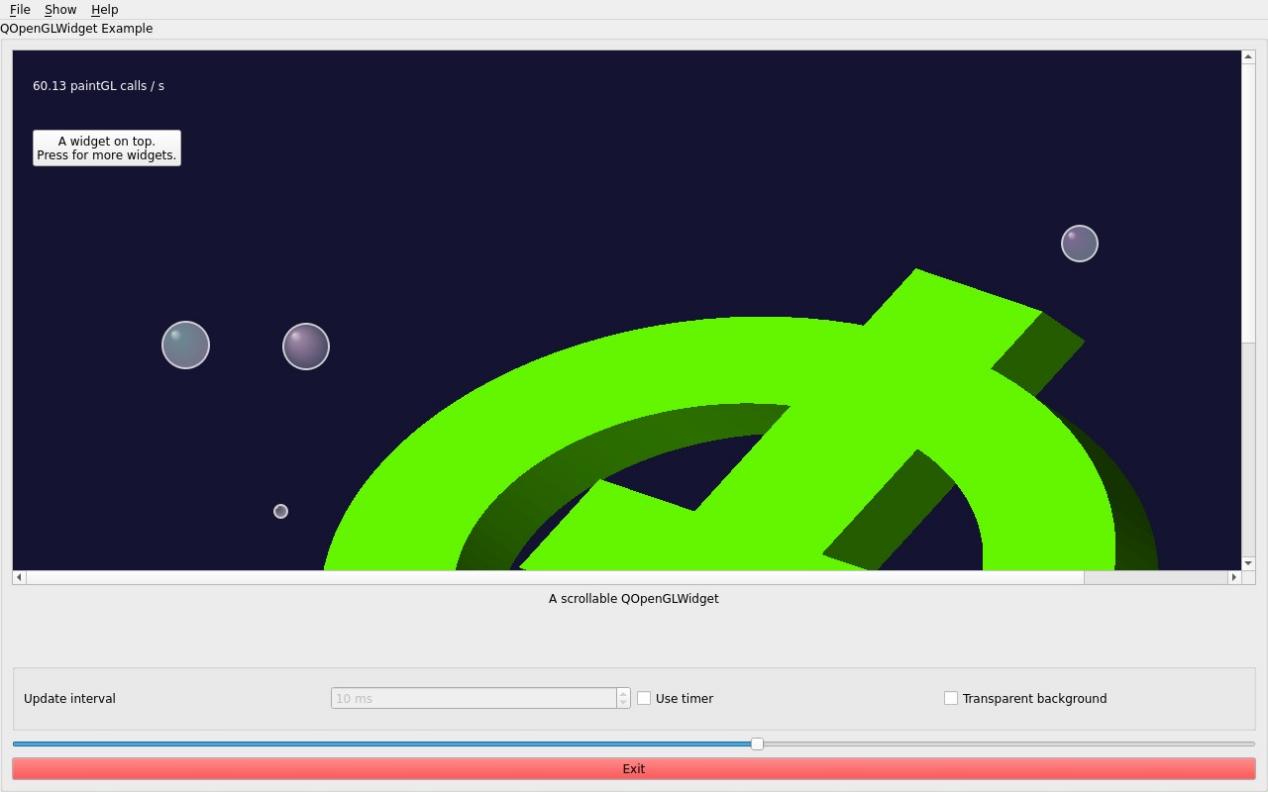Click the purple bubble beside the teal bubble

pos(306,346)
